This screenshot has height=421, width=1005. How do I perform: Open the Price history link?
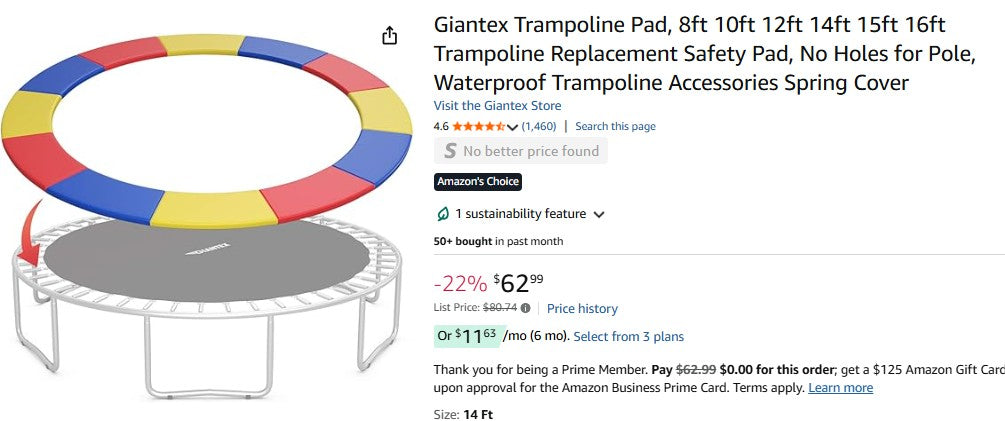coord(582,309)
